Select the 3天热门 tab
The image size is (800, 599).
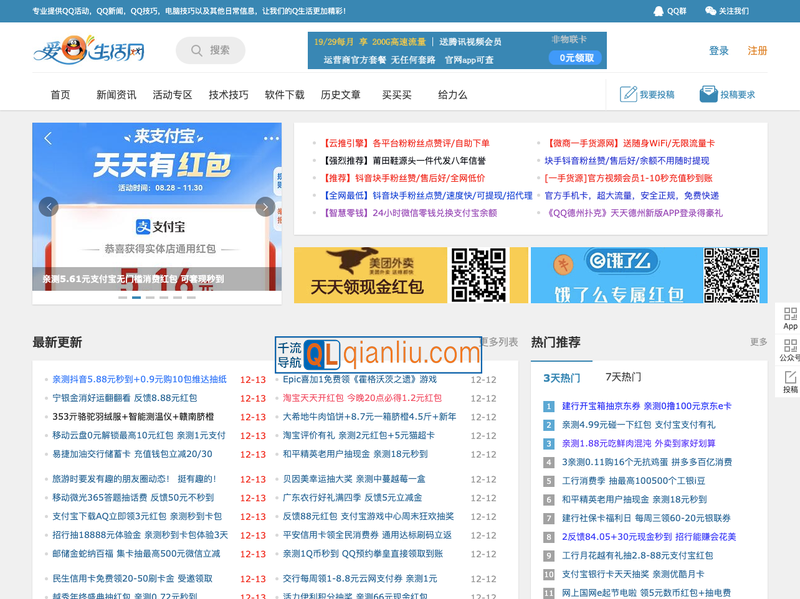(x=563, y=376)
